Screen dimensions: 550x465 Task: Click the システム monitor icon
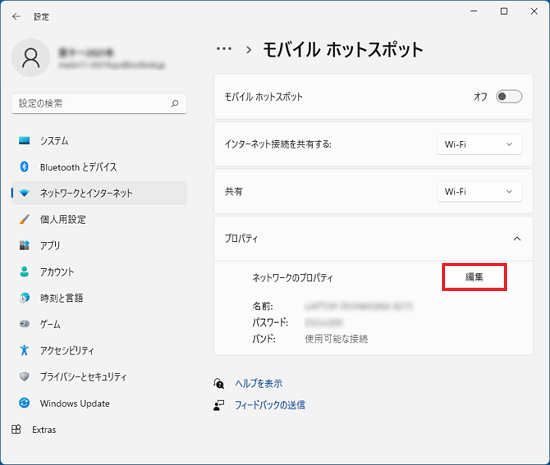coord(24,141)
